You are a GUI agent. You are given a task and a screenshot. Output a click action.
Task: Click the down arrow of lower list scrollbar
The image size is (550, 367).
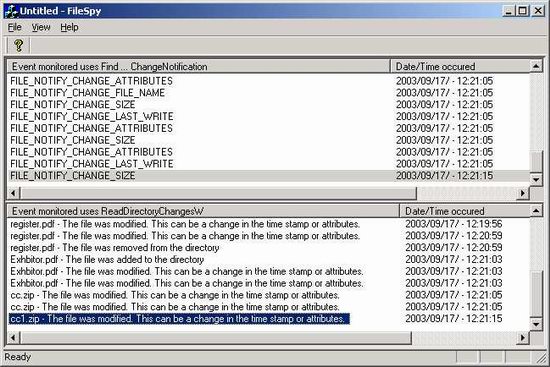tap(536, 324)
